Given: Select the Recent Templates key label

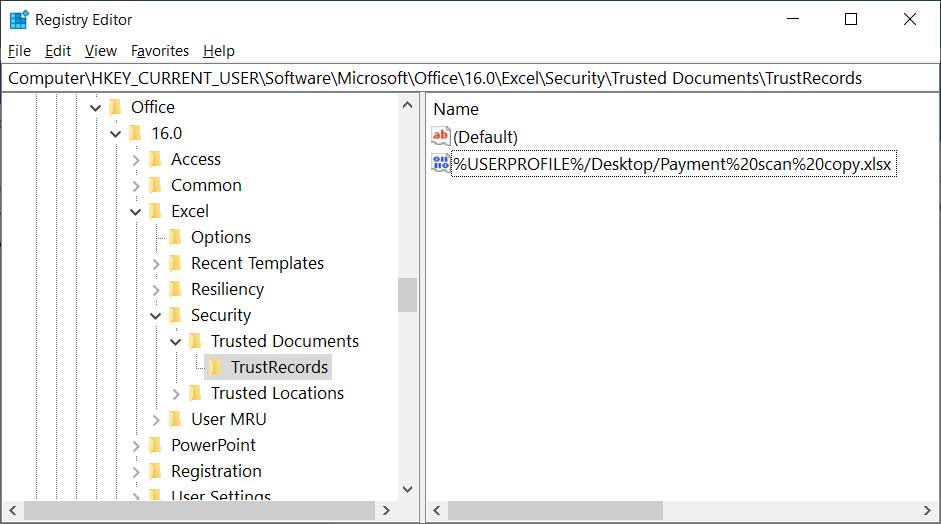Looking at the screenshot, I should 257,264.
